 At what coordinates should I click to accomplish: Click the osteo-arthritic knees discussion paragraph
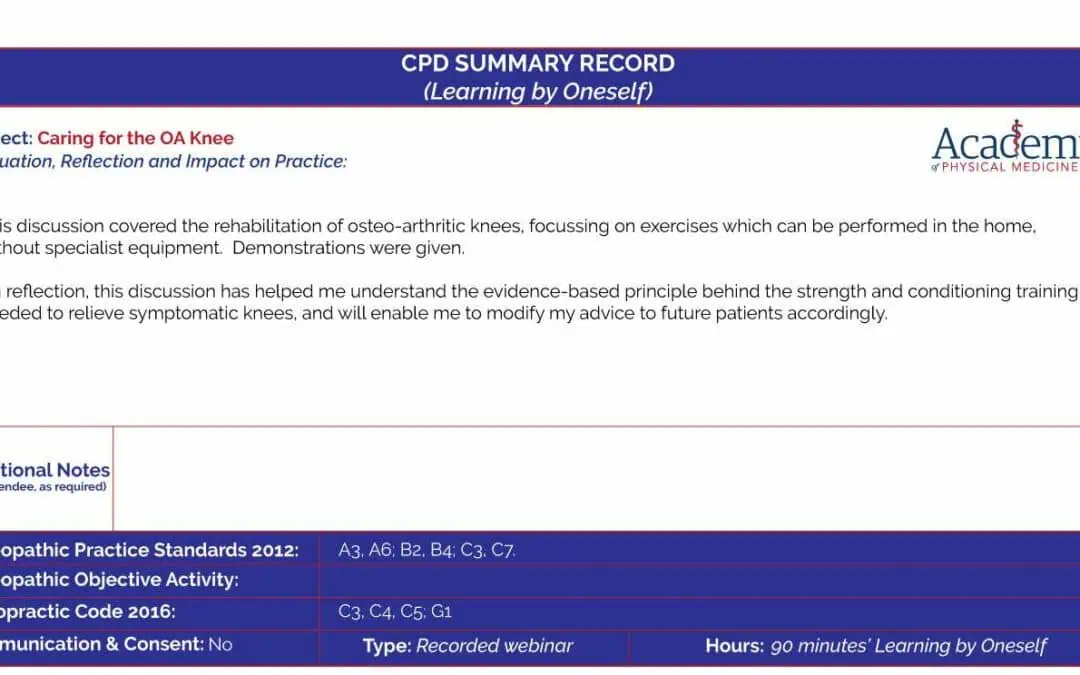pyautogui.click(x=518, y=237)
